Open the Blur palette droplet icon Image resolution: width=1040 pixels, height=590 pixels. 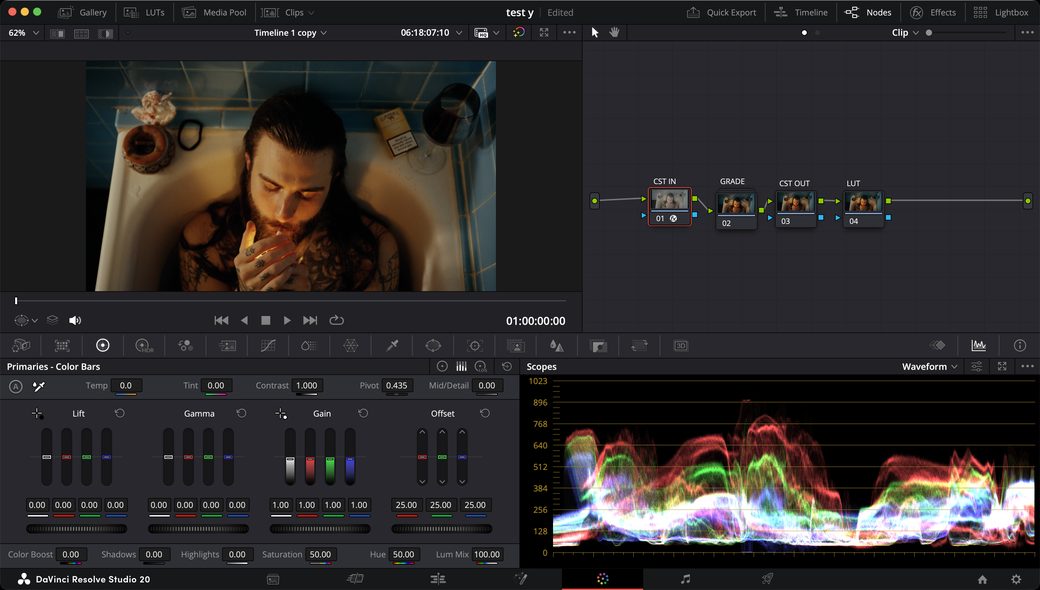556,345
